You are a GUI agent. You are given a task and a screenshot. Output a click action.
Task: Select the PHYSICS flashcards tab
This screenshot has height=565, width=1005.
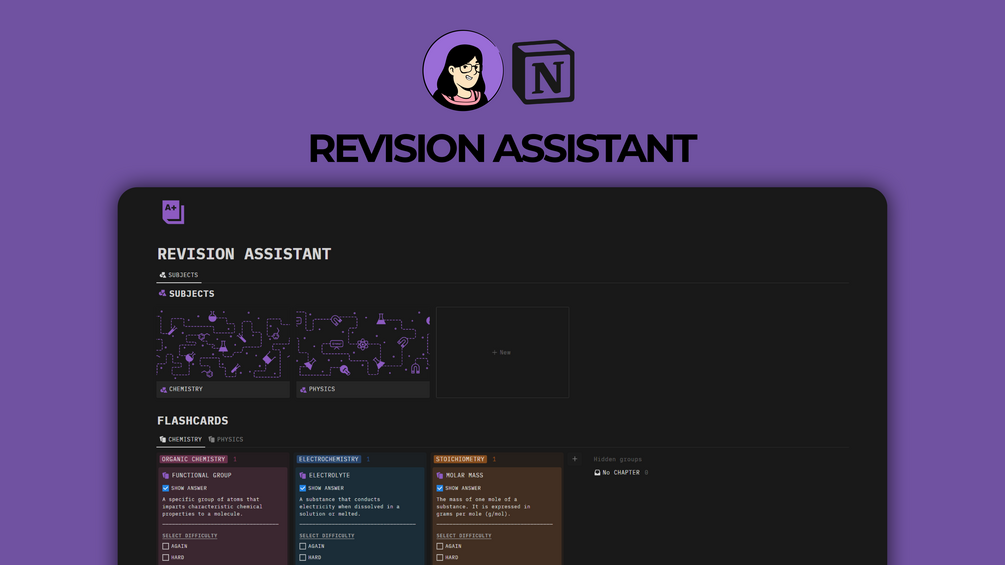point(226,439)
